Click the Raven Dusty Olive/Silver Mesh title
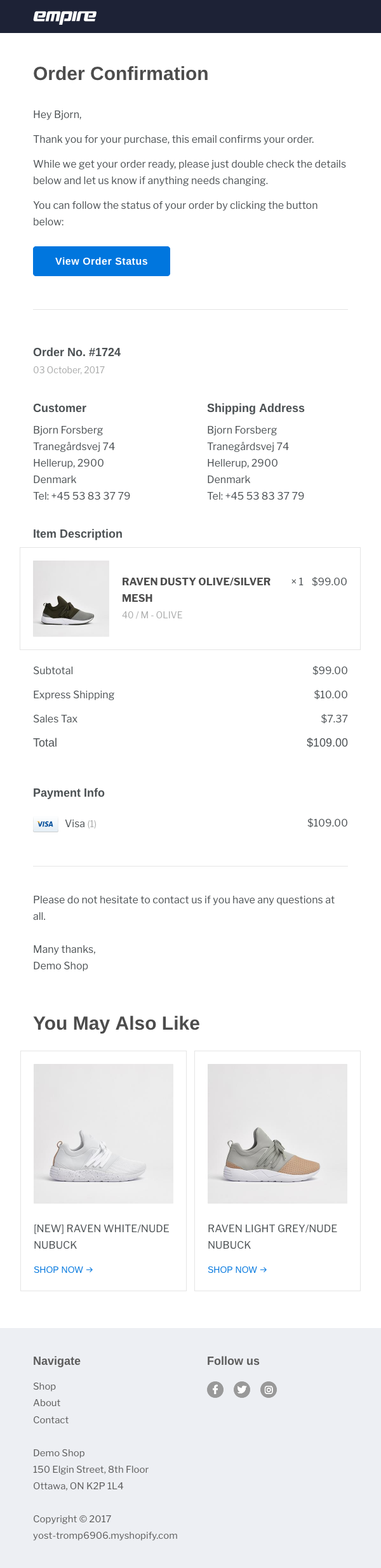The image size is (381, 1568). 196,590
